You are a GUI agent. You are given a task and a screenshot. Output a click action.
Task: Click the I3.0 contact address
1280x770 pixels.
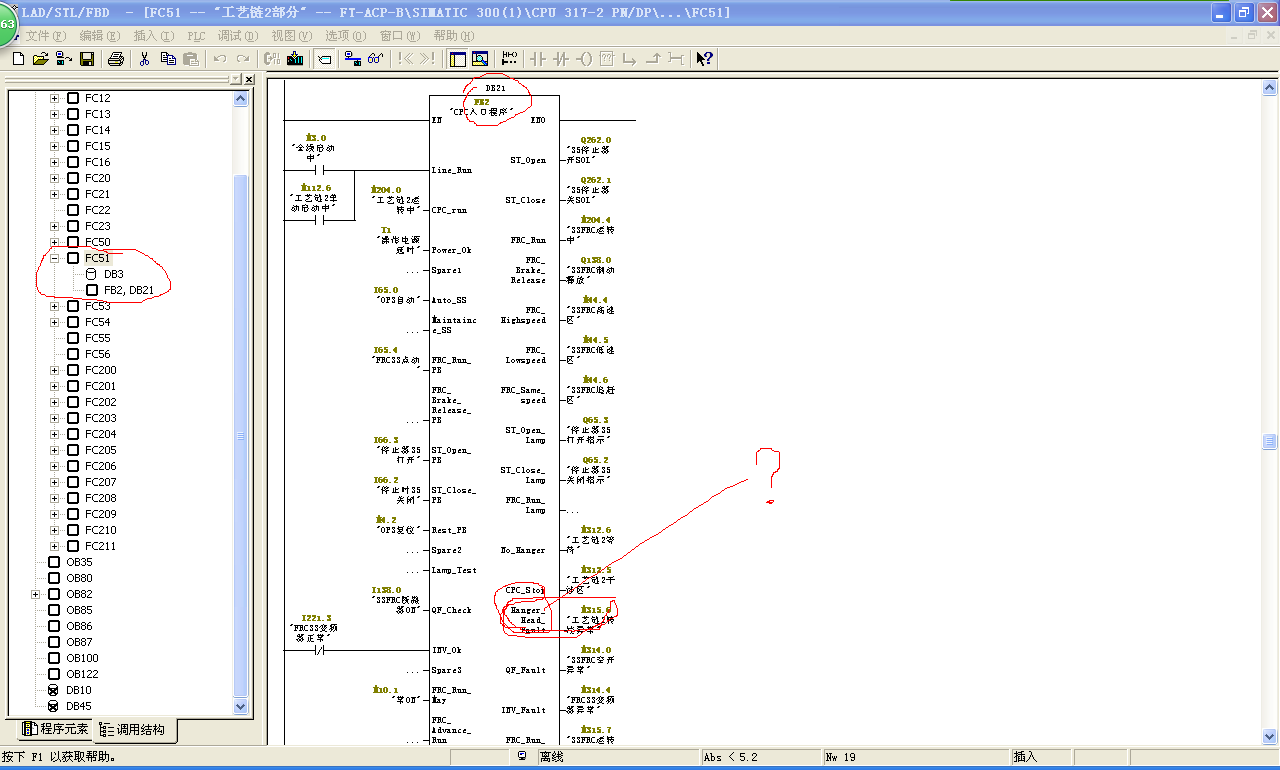316,138
